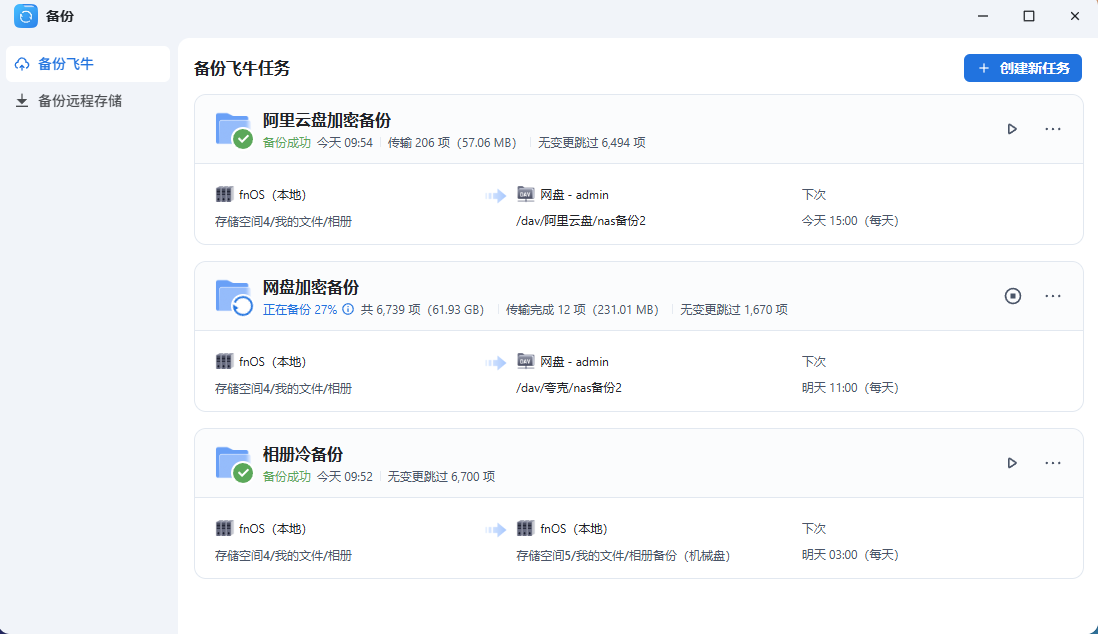Image resolution: width=1098 pixels, height=634 pixels.
Task: Click the arrow icon in 阿里云盘加密备份 card
Action: point(496,195)
